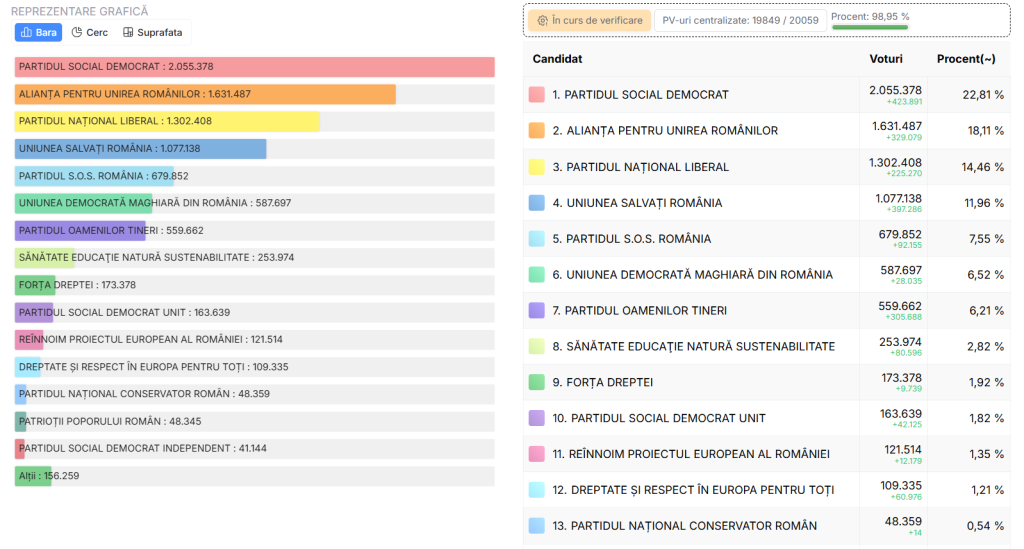
Task: Click the pink swatch for Reînnoim Proiectul European
Action: tap(536, 454)
